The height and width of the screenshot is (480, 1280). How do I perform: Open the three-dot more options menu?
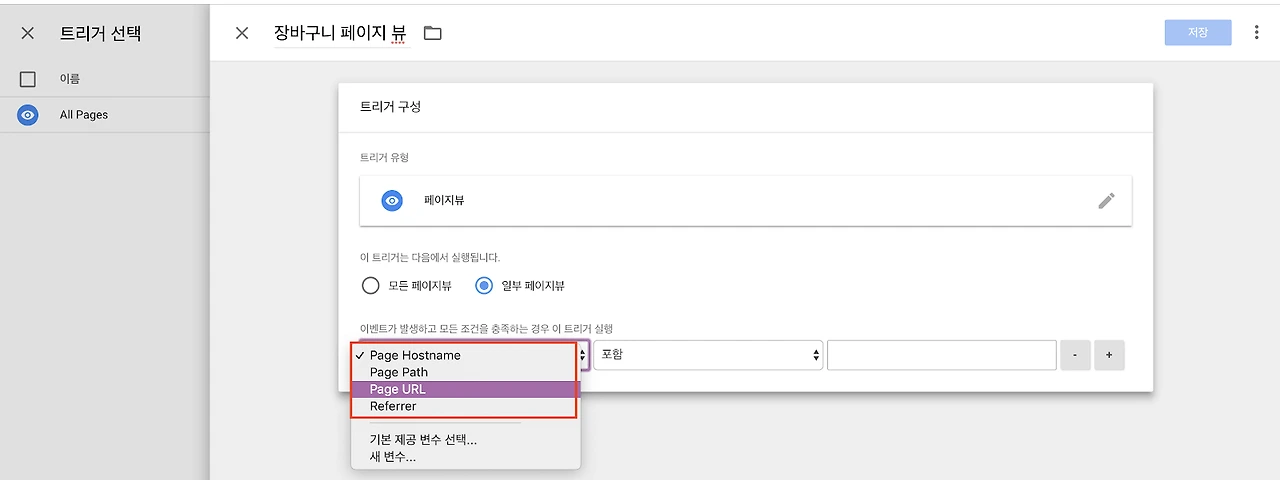pos(1257,33)
